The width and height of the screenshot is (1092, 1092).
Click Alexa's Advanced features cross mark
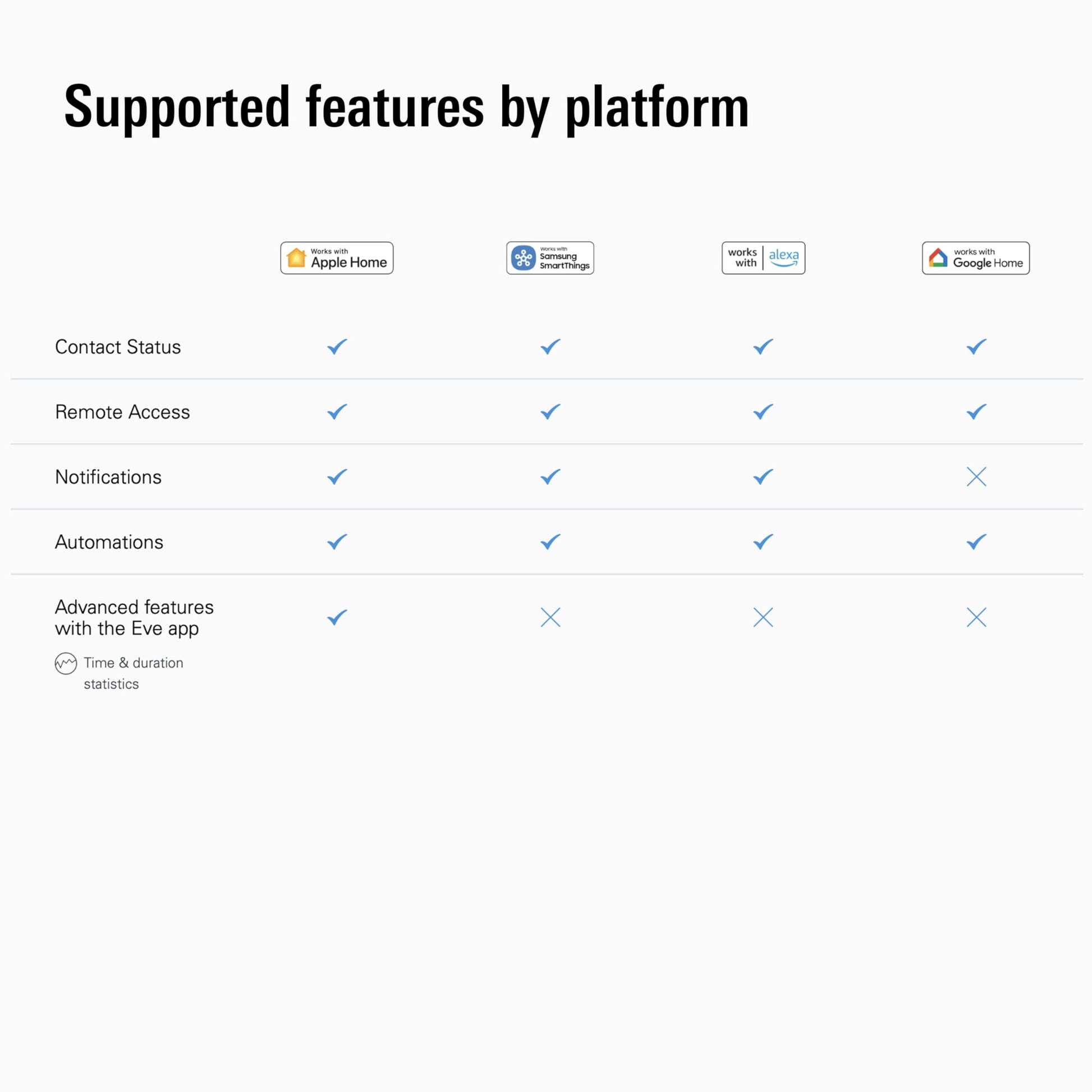tap(763, 617)
